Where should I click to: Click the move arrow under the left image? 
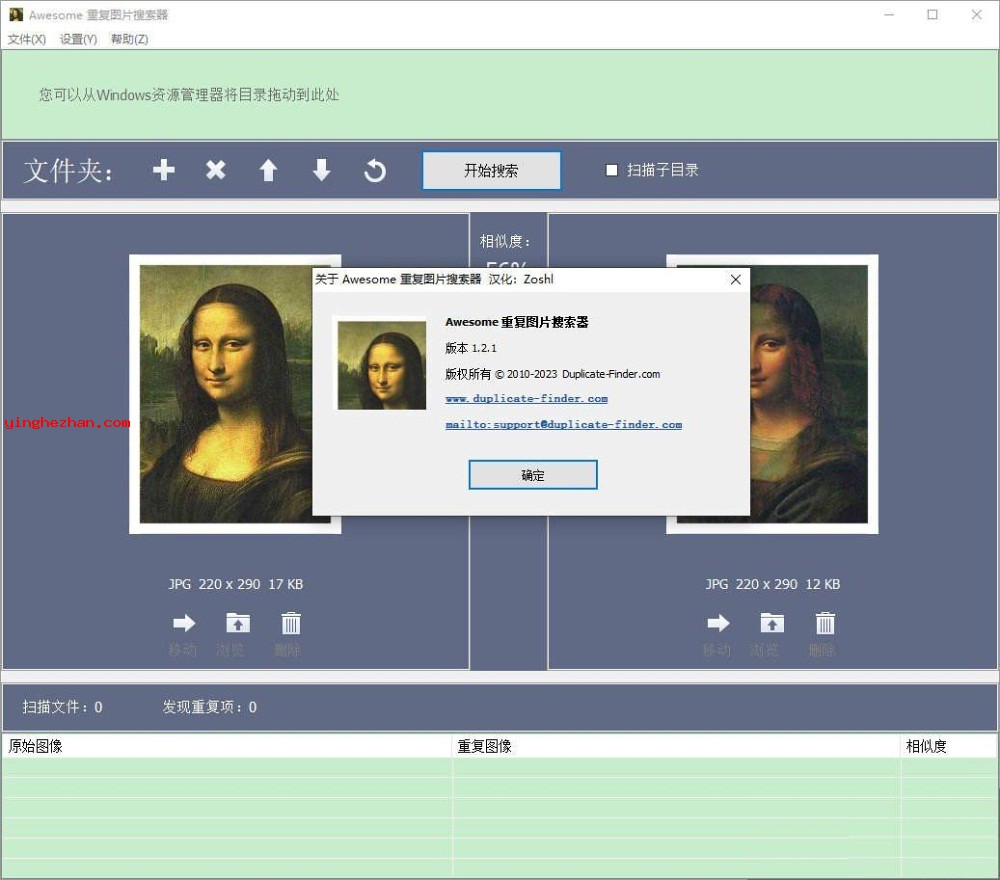pos(184,623)
